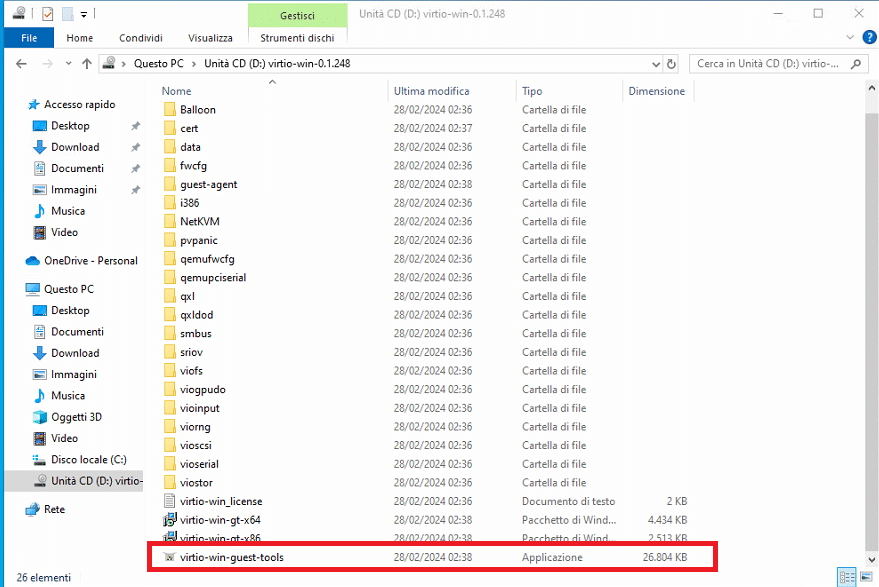Select the virtio-win-gt-x64 installer icon
The image size is (879, 587).
click(169, 520)
